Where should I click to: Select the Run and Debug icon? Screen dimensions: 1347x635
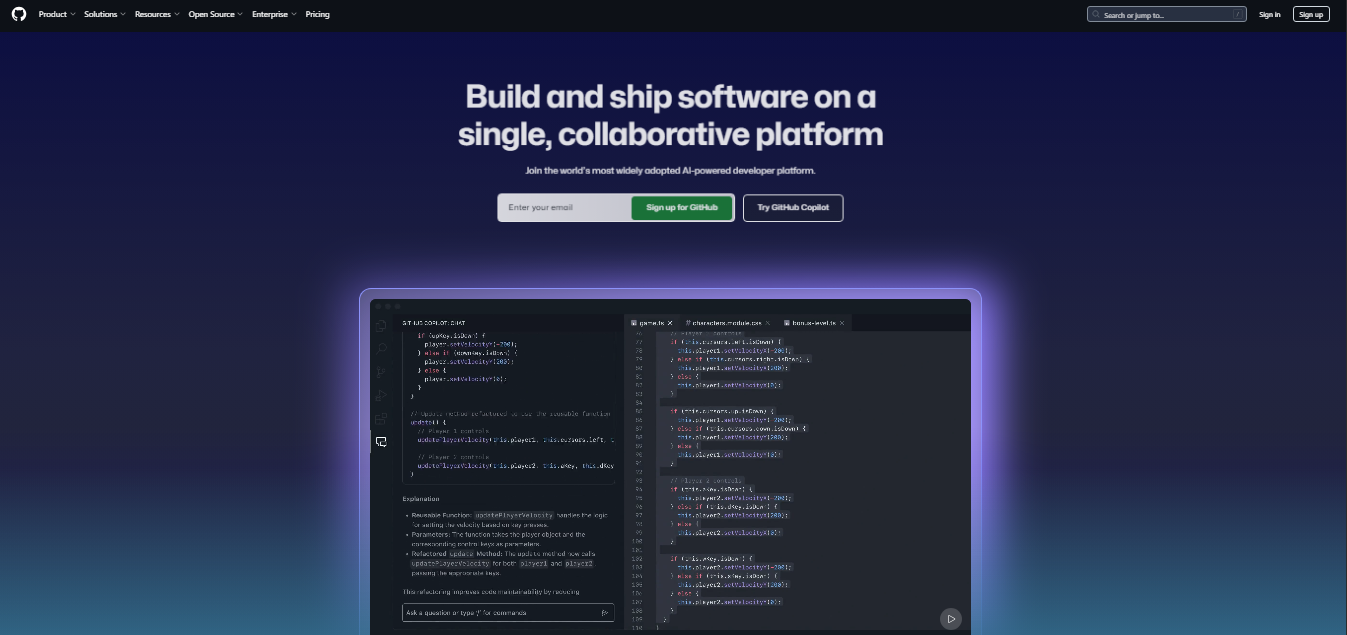(381, 395)
